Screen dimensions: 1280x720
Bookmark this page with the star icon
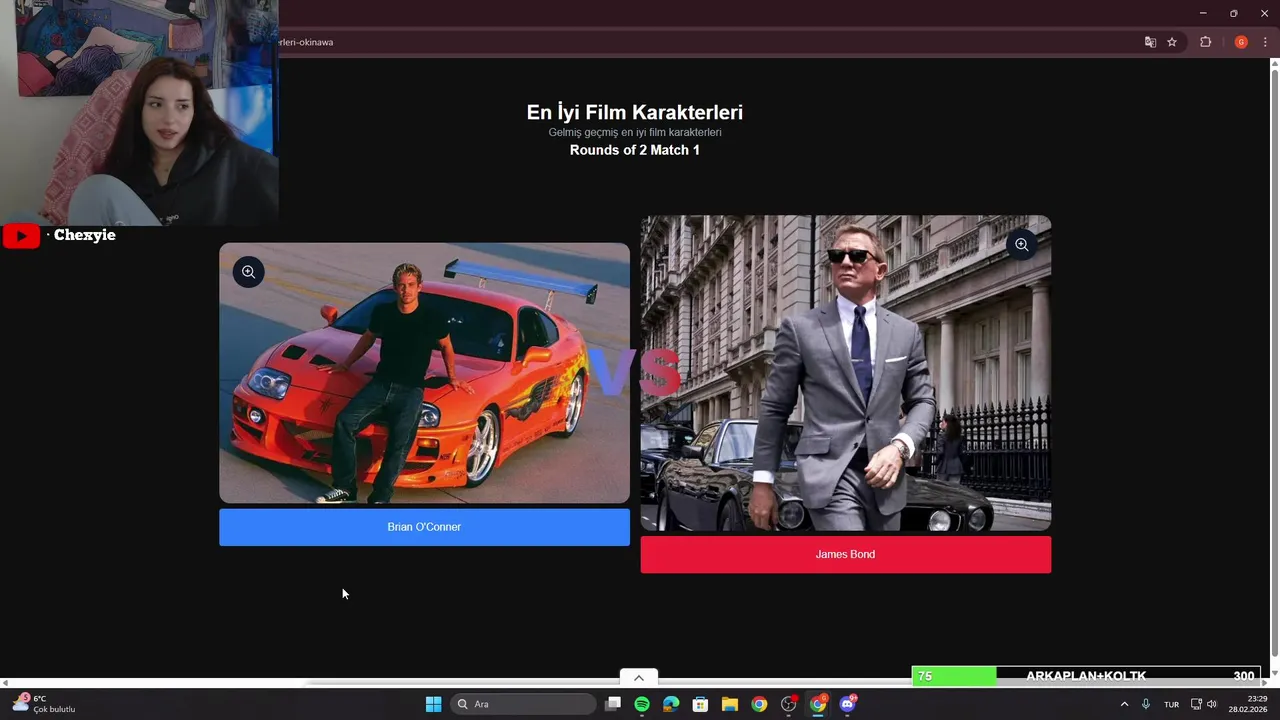tap(1172, 42)
